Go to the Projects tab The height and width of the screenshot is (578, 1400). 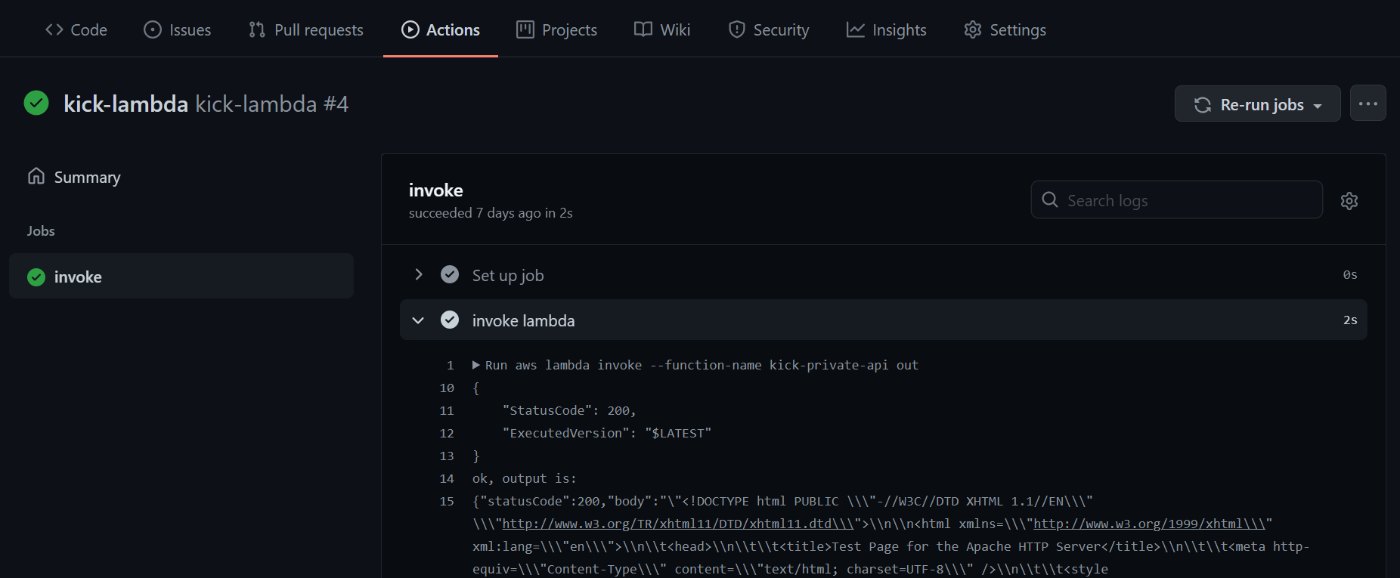557,30
